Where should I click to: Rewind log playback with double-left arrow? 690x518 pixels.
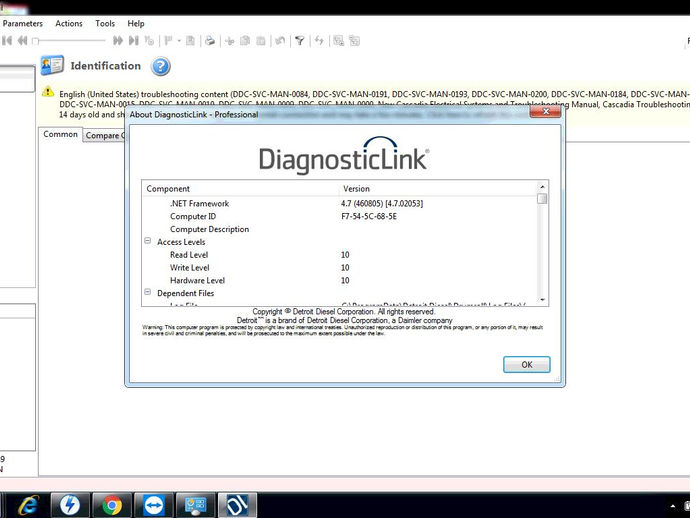(x=22, y=41)
